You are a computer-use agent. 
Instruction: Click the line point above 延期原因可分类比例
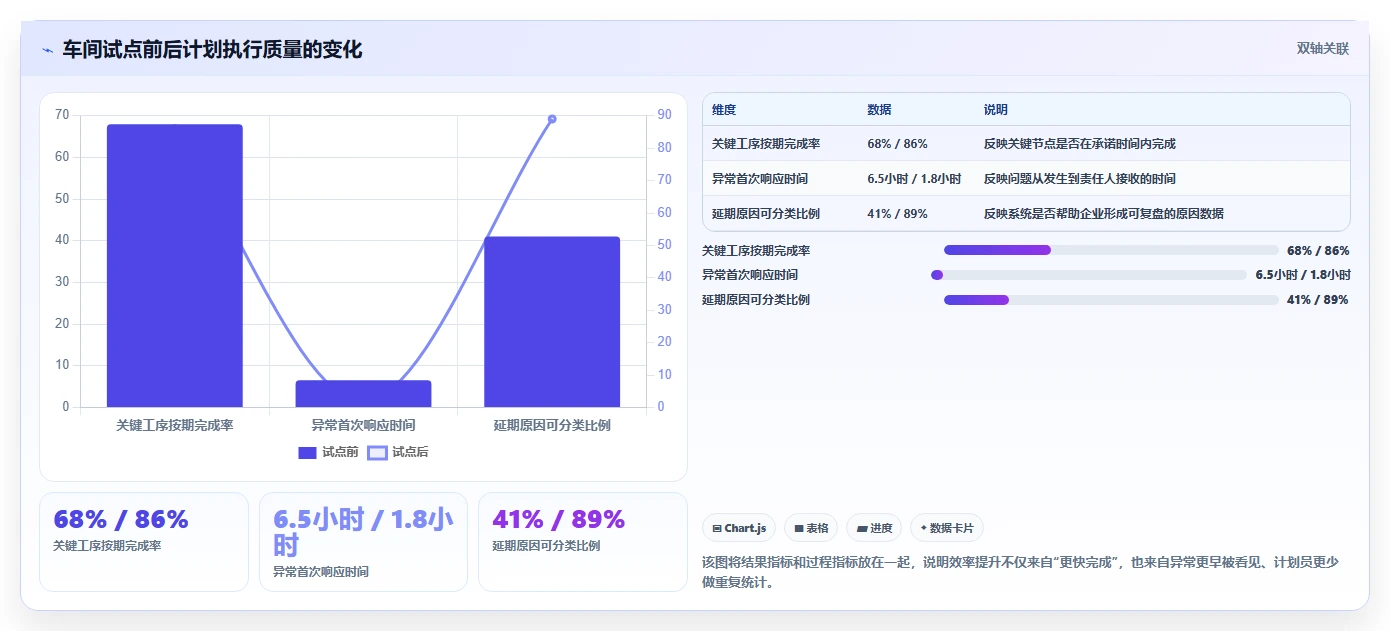point(552,119)
